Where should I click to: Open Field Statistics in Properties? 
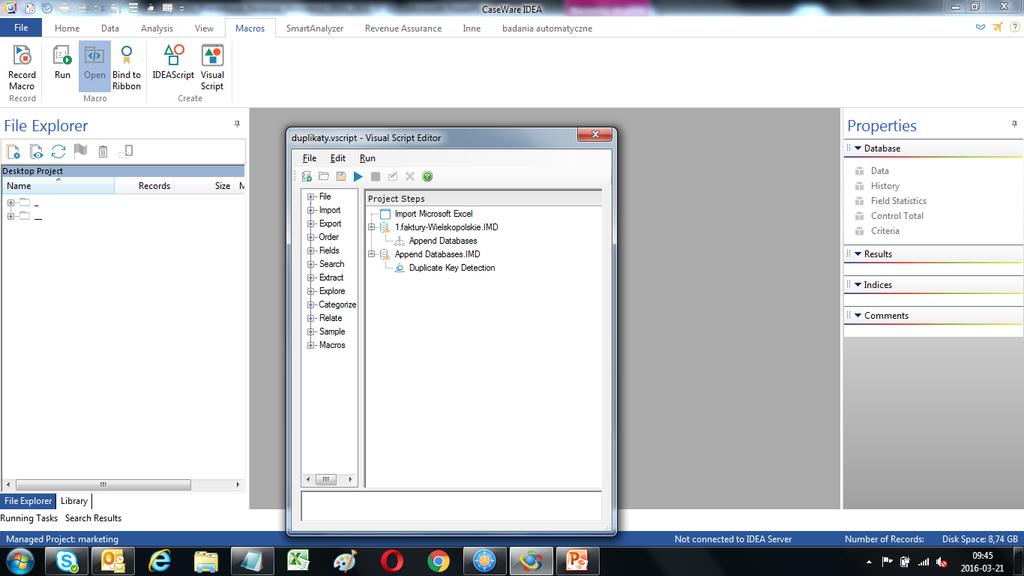click(x=899, y=201)
